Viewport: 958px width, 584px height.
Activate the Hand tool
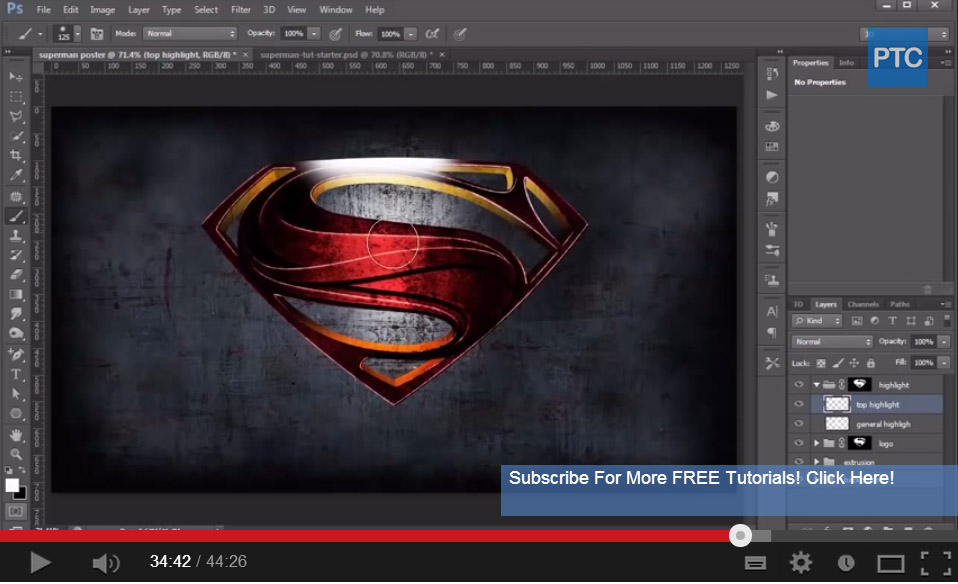point(16,435)
